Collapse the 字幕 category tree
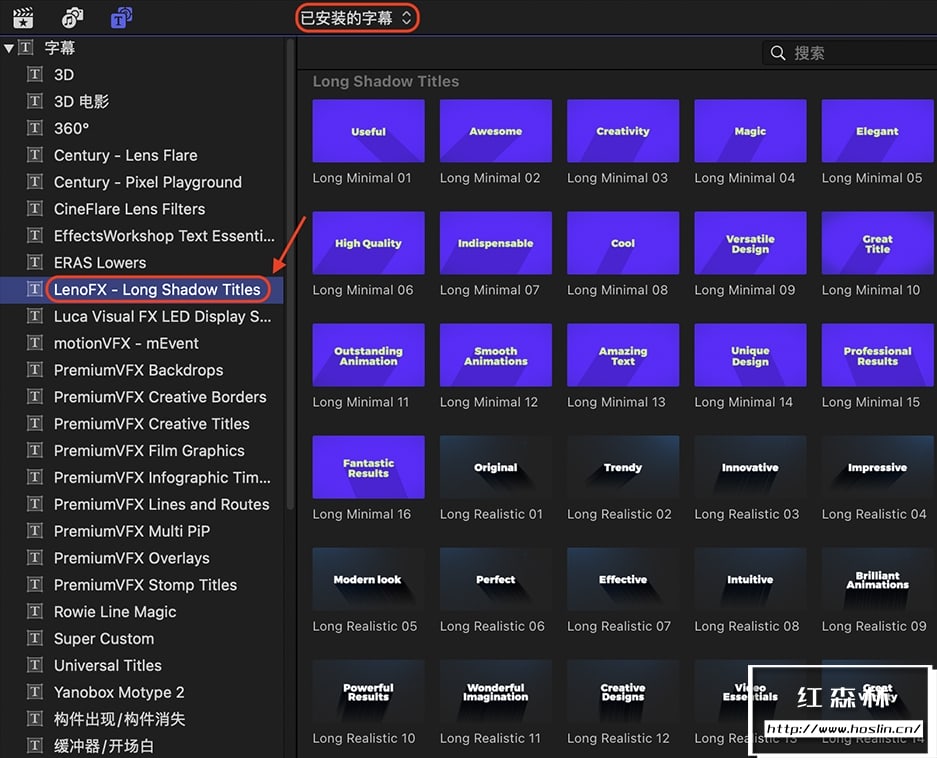This screenshot has height=758, width=937. click(8, 48)
